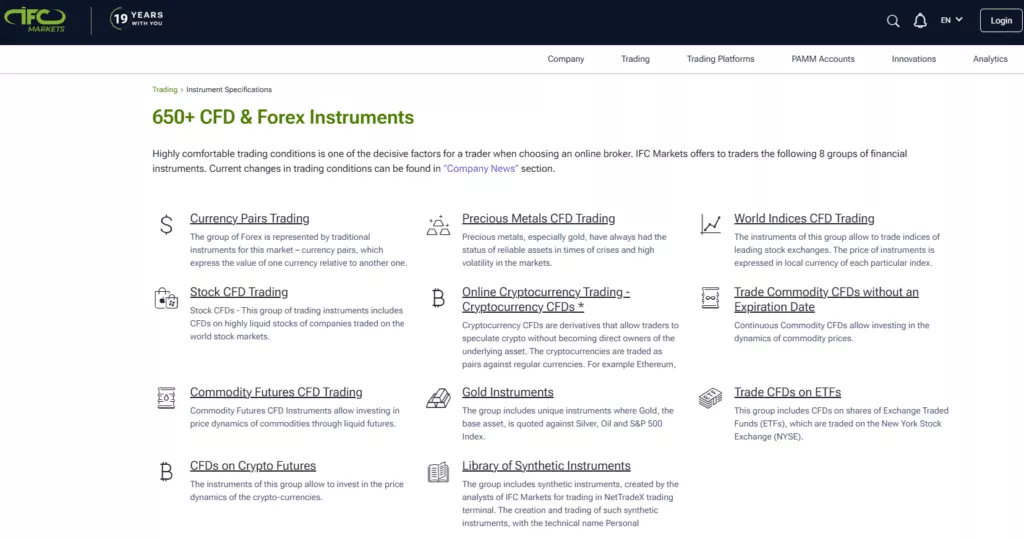Click the 19 Years With You badge

pos(136,19)
